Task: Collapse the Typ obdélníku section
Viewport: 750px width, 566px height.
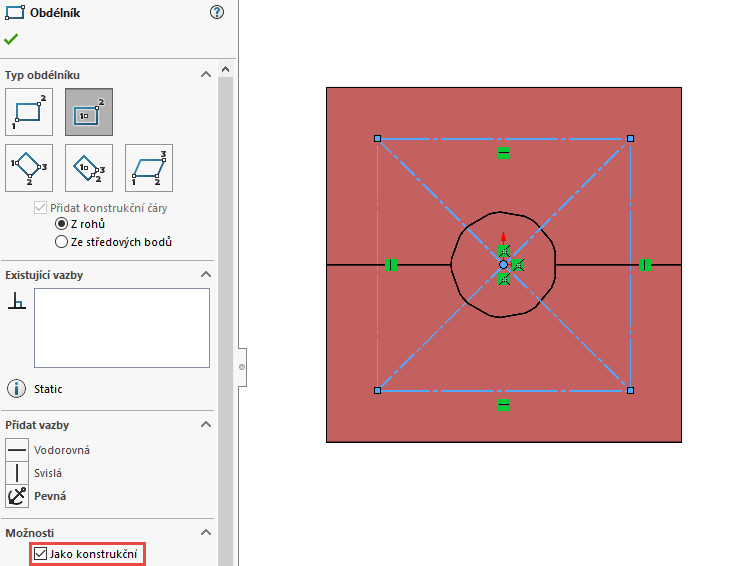Action: click(206, 75)
